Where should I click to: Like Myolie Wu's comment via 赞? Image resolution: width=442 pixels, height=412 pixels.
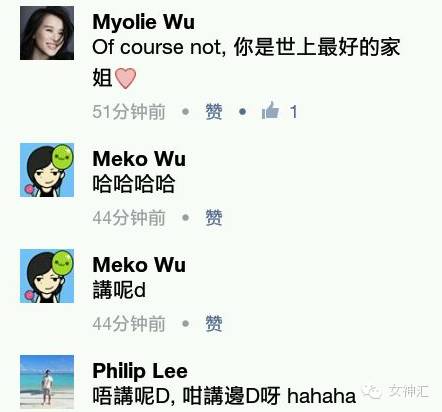[x=214, y=111]
